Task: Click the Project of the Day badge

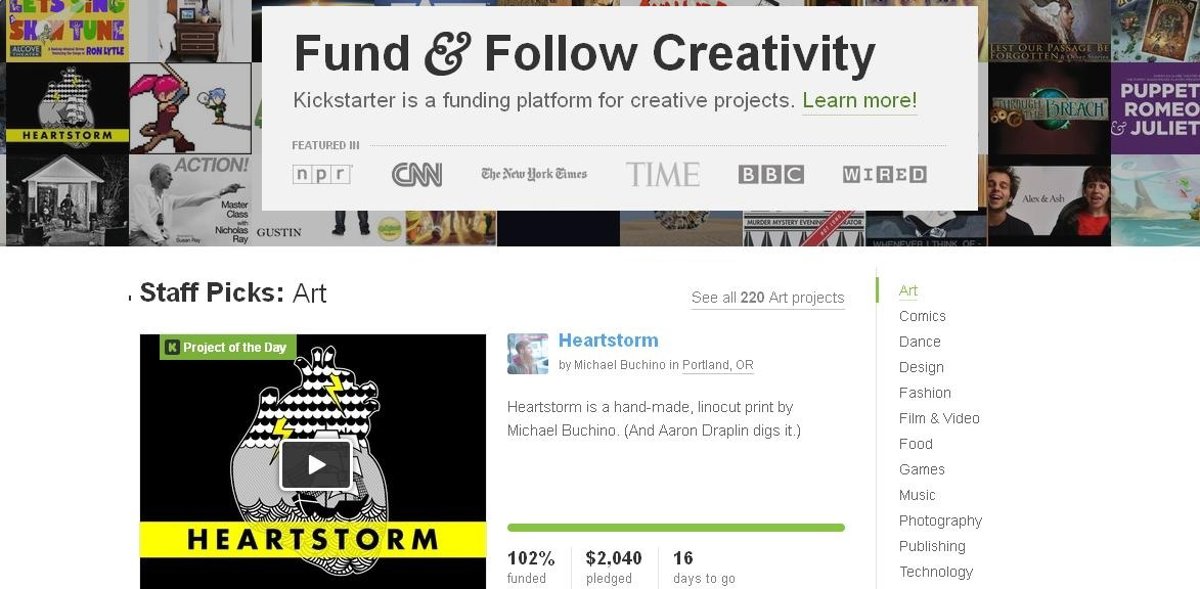Action: click(226, 347)
